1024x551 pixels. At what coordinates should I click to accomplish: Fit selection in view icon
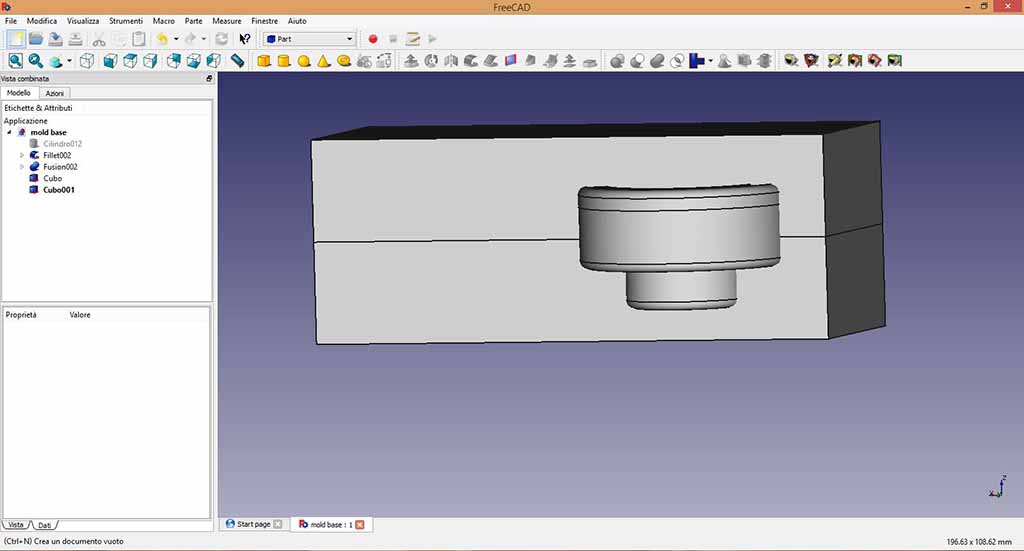(36, 61)
